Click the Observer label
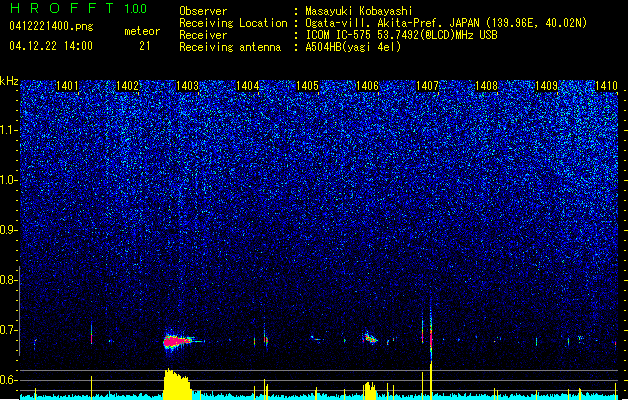 203,11
